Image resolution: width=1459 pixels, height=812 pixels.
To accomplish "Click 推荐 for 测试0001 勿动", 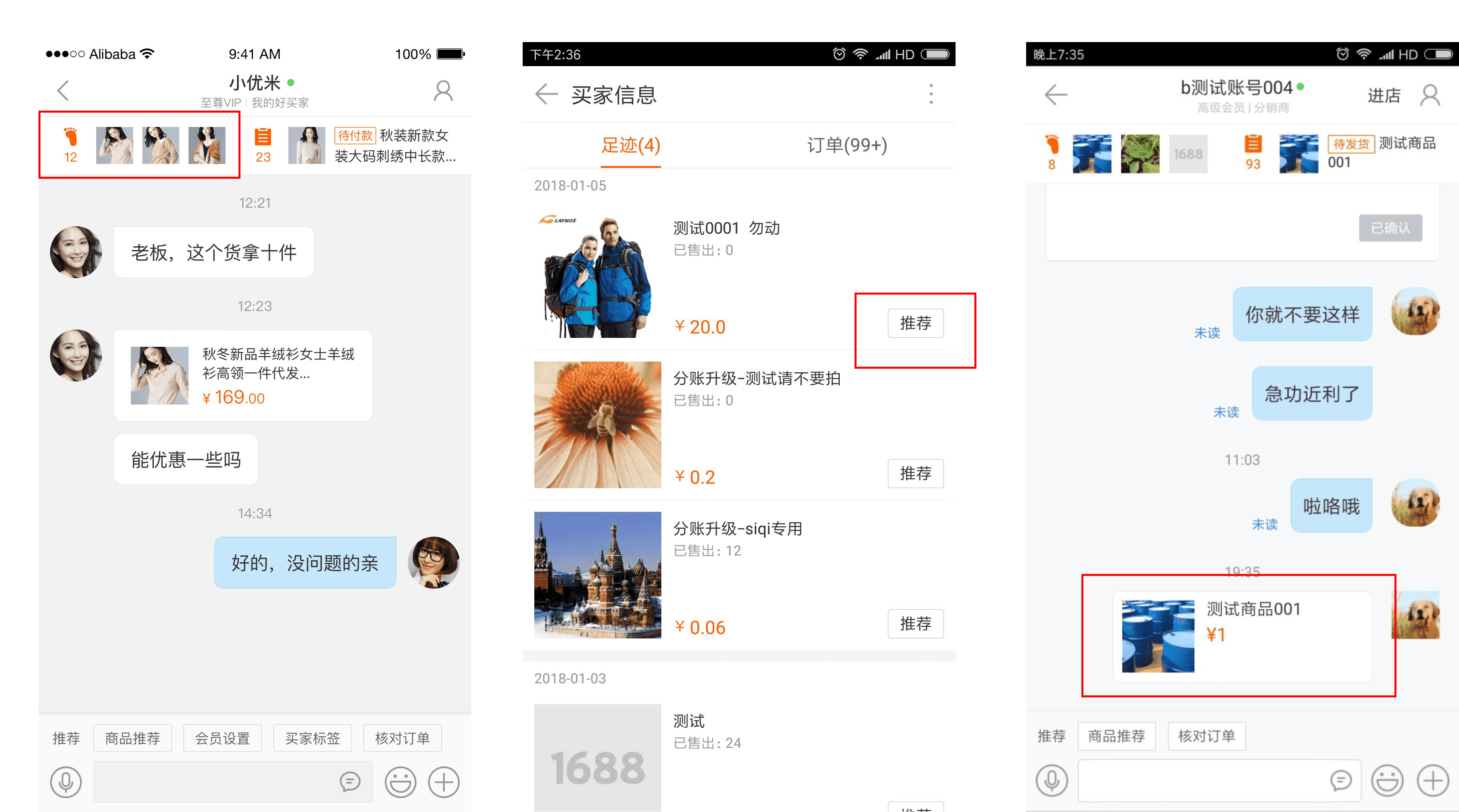I will click(915, 323).
